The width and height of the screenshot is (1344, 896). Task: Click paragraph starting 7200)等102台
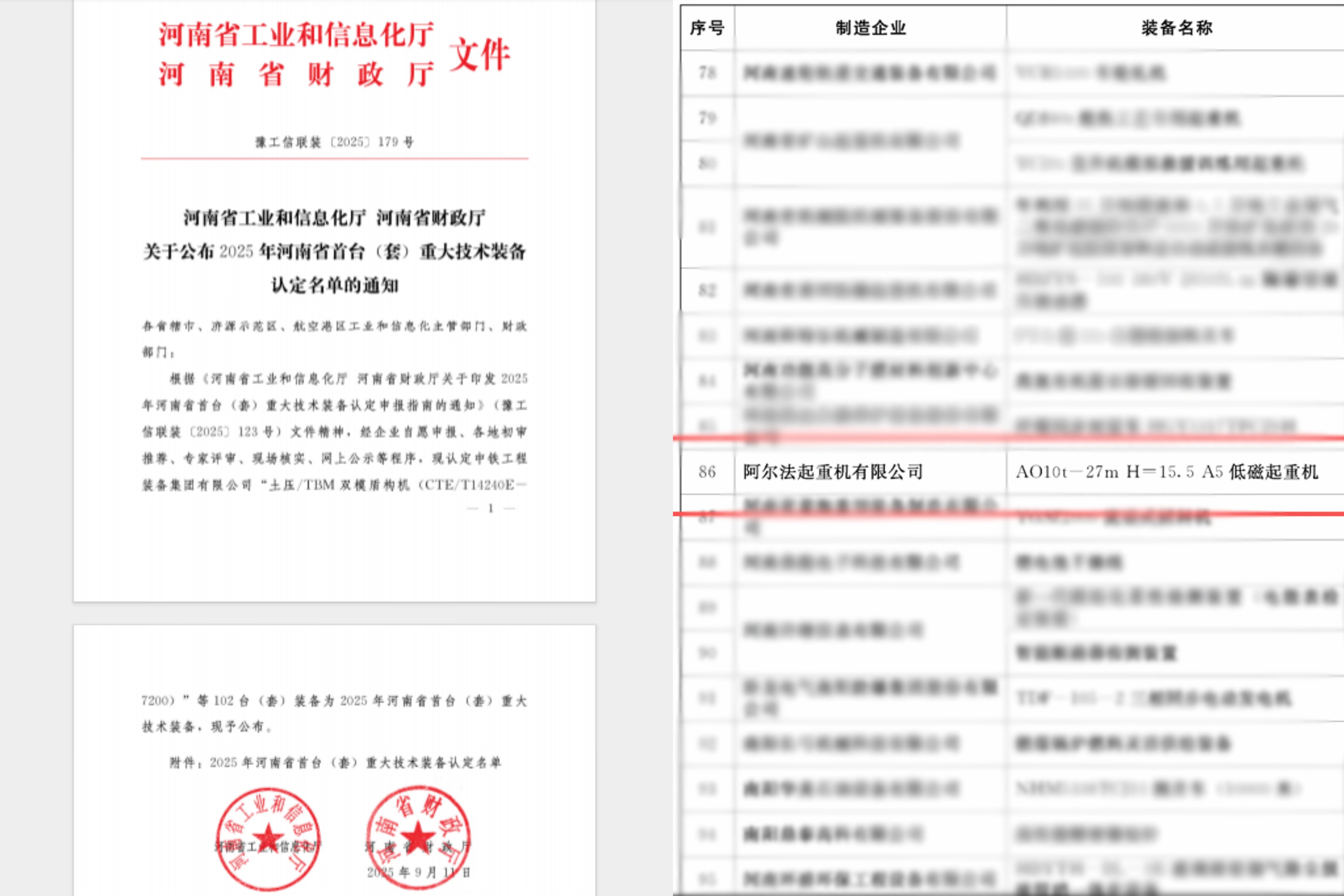tap(334, 701)
